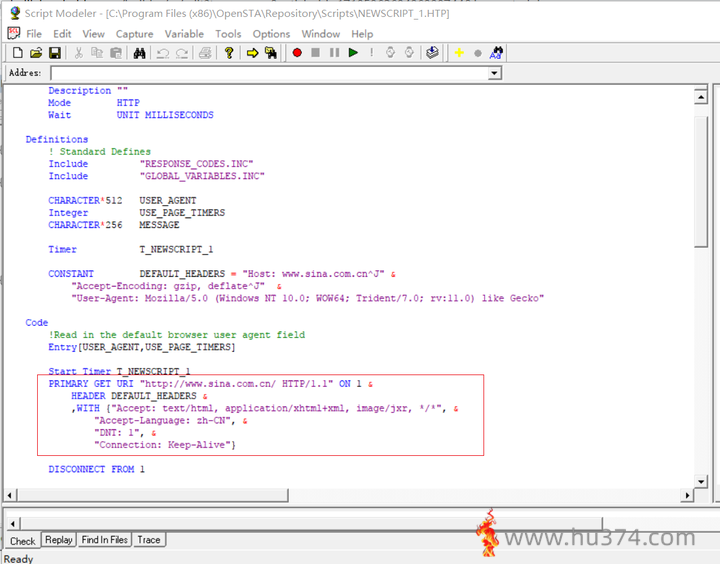Click the DISCONNECT FROM 1 code line

[x=96, y=469]
